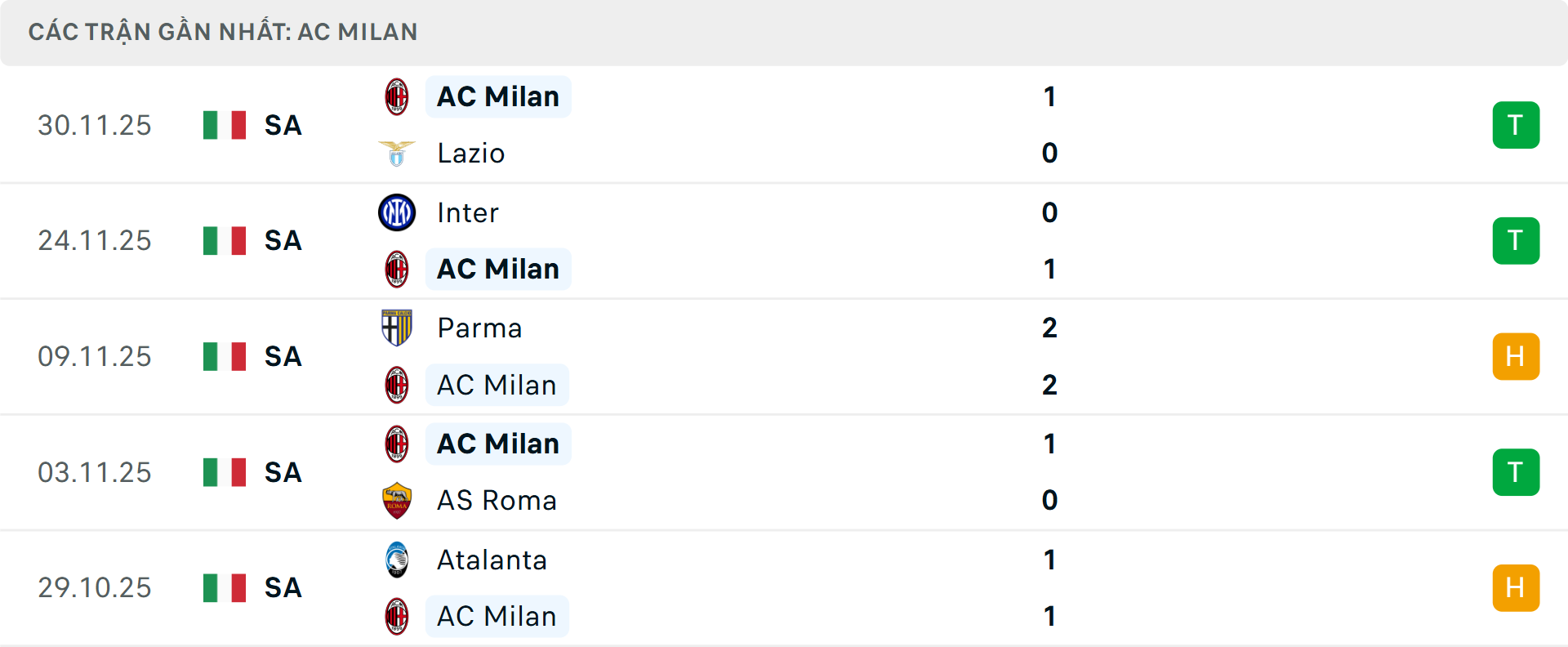Open the Parma club crest icon

coord(397,328)
